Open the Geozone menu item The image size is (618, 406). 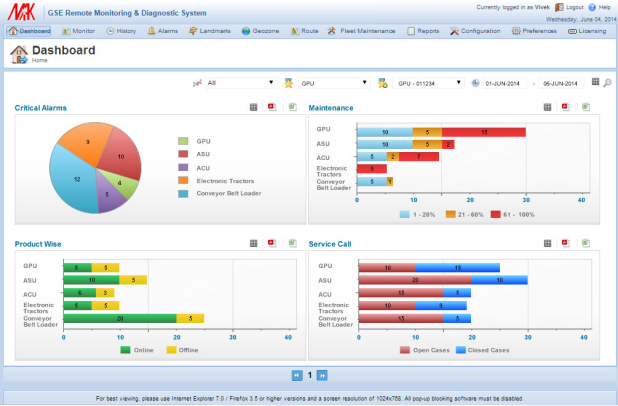[261, 31]
